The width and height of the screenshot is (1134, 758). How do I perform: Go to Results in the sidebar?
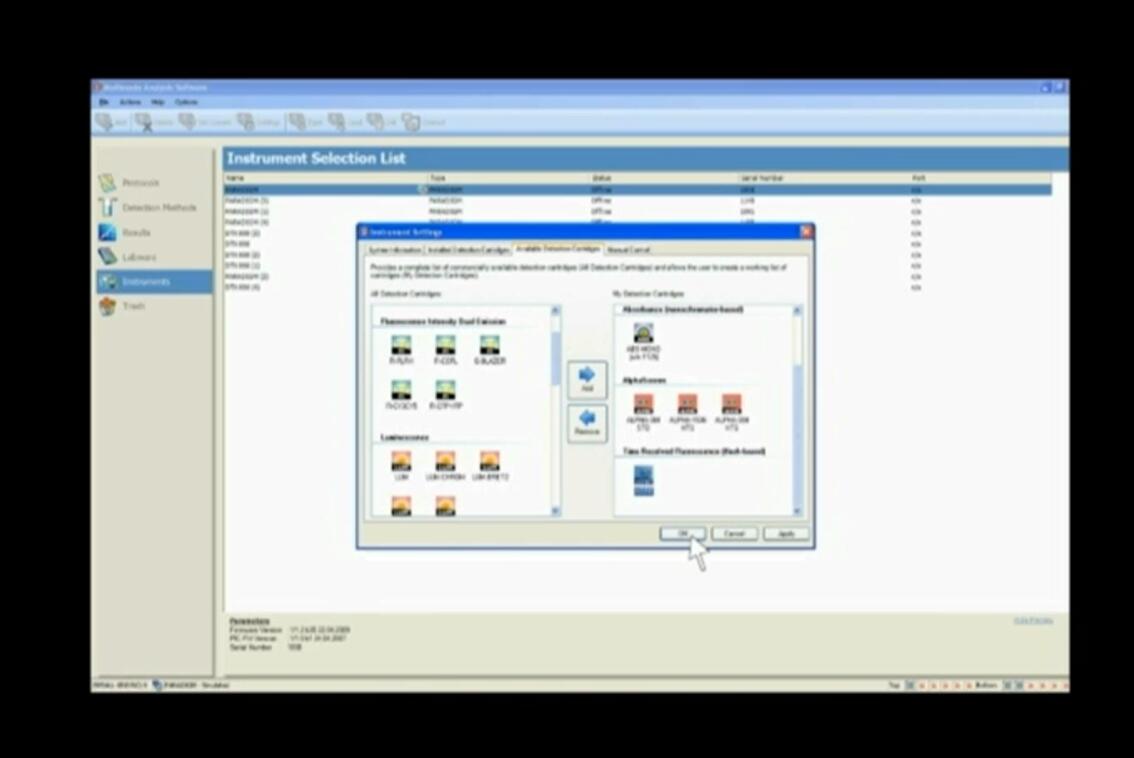click(x=127, y=232)
